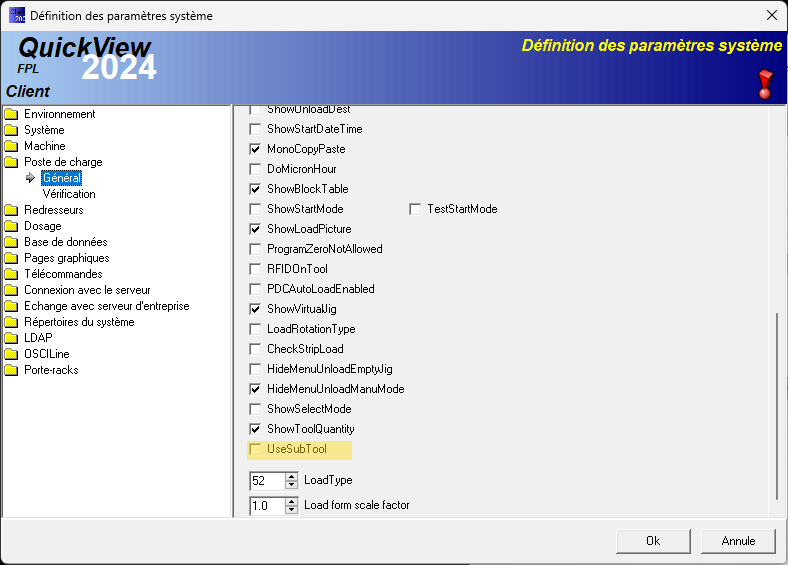Image resolution: width=788 pixels, height=565 pixels.
Task: Decrease Load form scale factor value
Action: pos(292,510)
